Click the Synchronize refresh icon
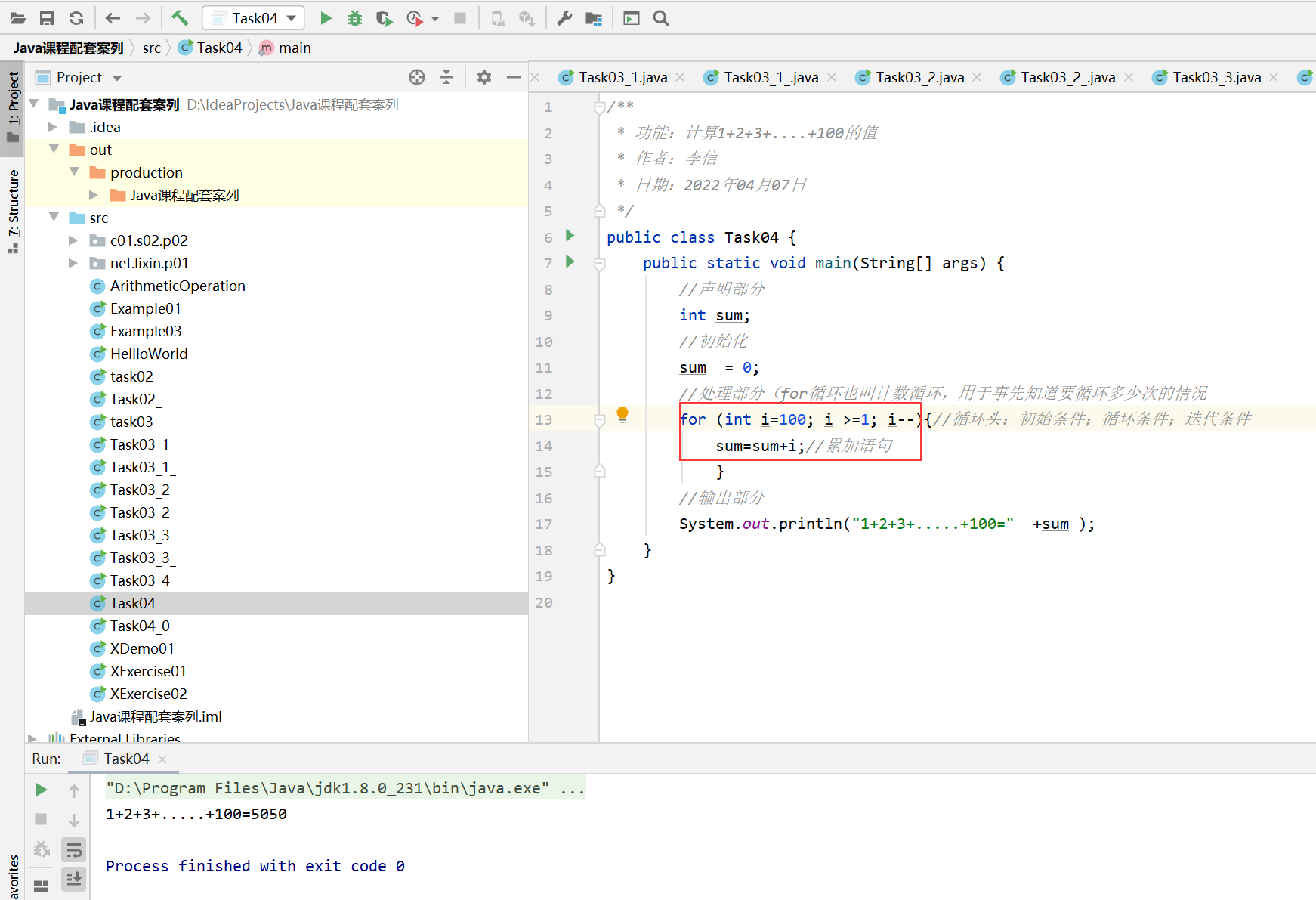The width and height of the screenshot is (1316, 900). [76, 18]
